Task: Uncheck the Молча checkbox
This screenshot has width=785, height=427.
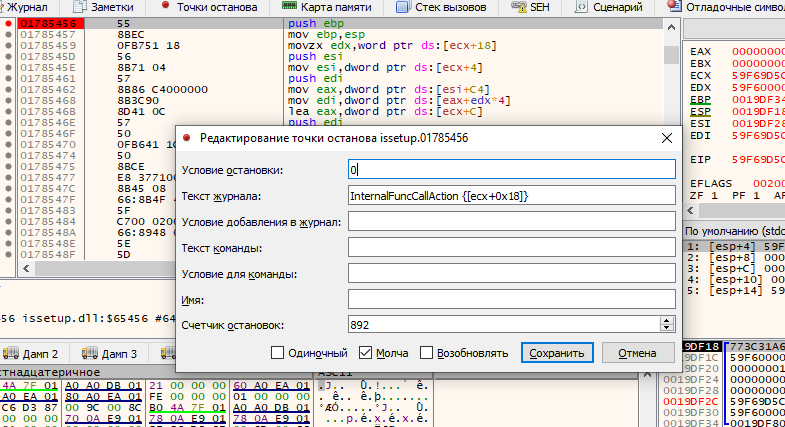Action: click(364, 353)
